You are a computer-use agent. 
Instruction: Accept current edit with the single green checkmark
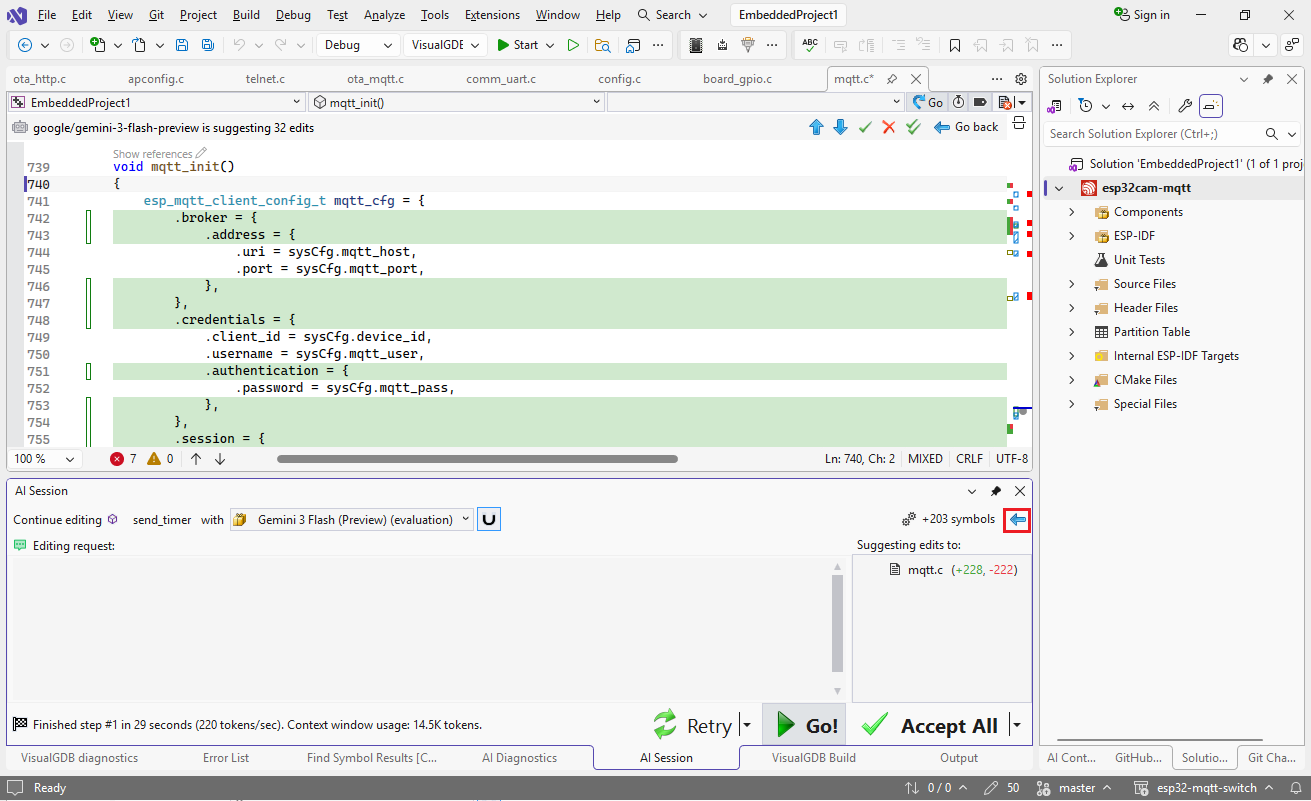[x=865, y=127]
